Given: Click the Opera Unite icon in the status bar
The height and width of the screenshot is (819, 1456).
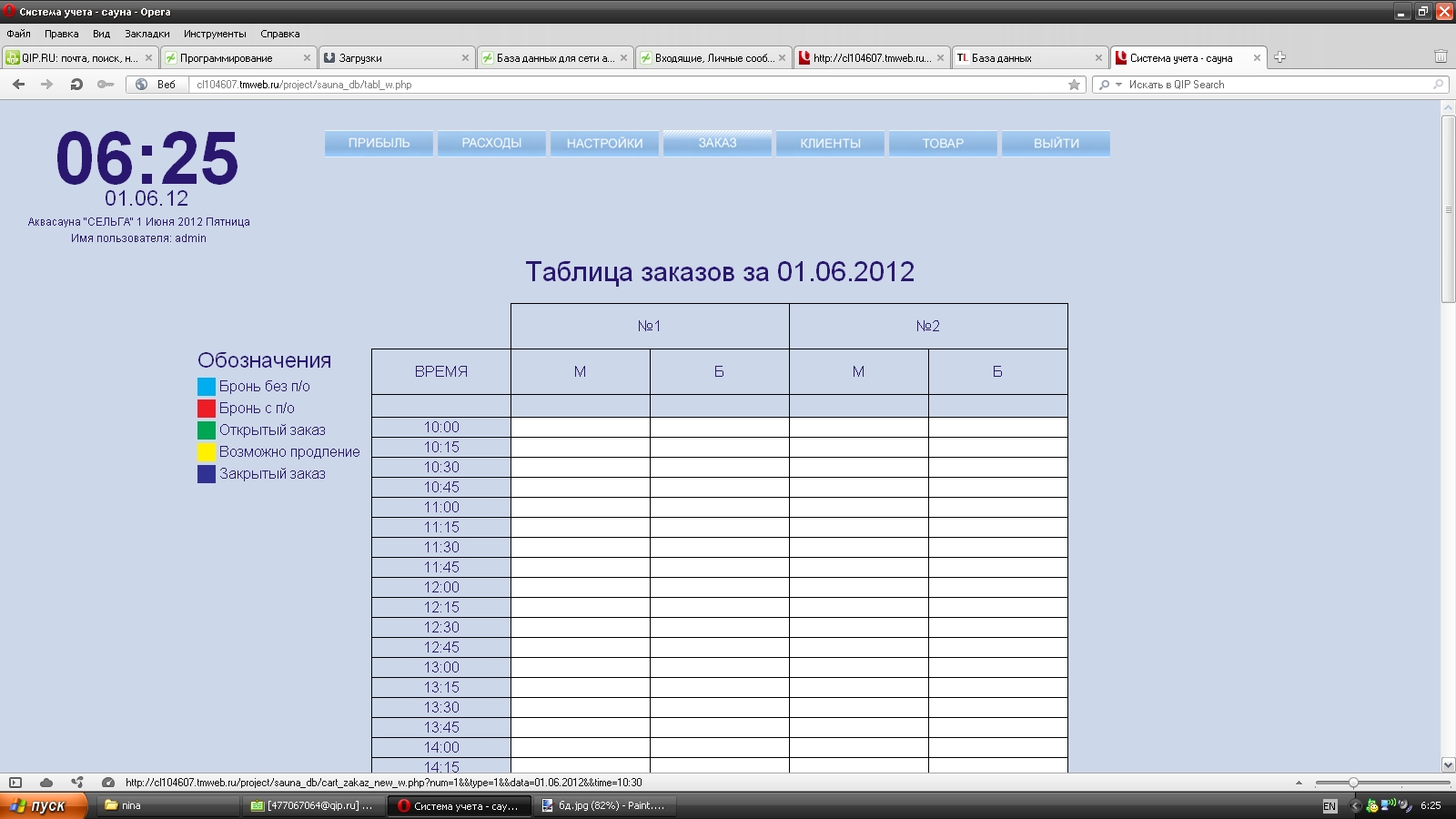Looking at the screenshot, I should coord(77,783).
